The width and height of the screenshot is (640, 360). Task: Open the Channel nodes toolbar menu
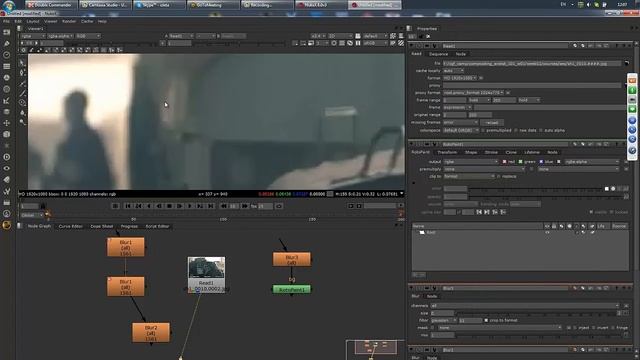point(7,66)
